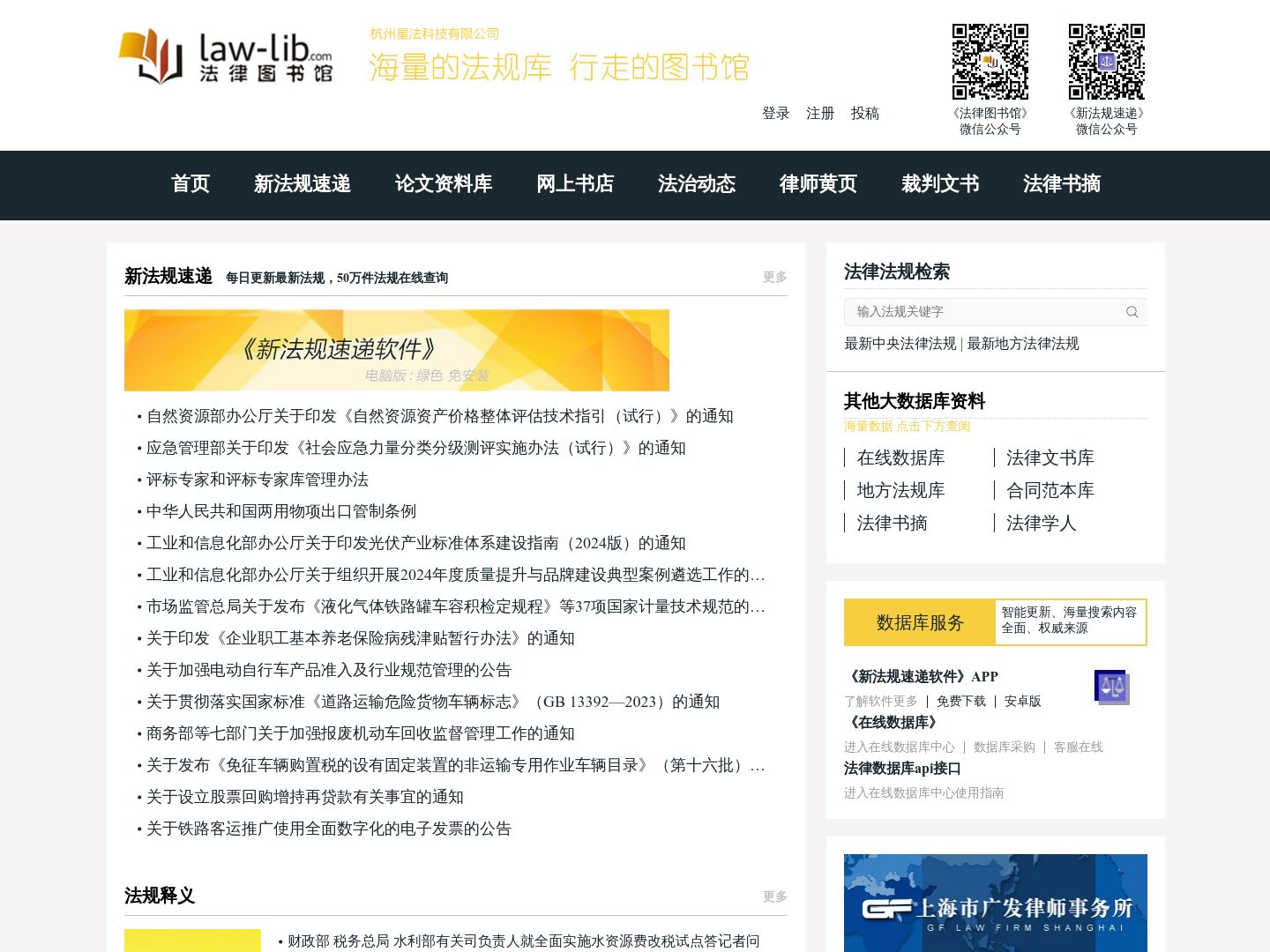This screenshot has width=1270, height=952.
Task: Click the 免费下载 link
Action: (961, 702)
